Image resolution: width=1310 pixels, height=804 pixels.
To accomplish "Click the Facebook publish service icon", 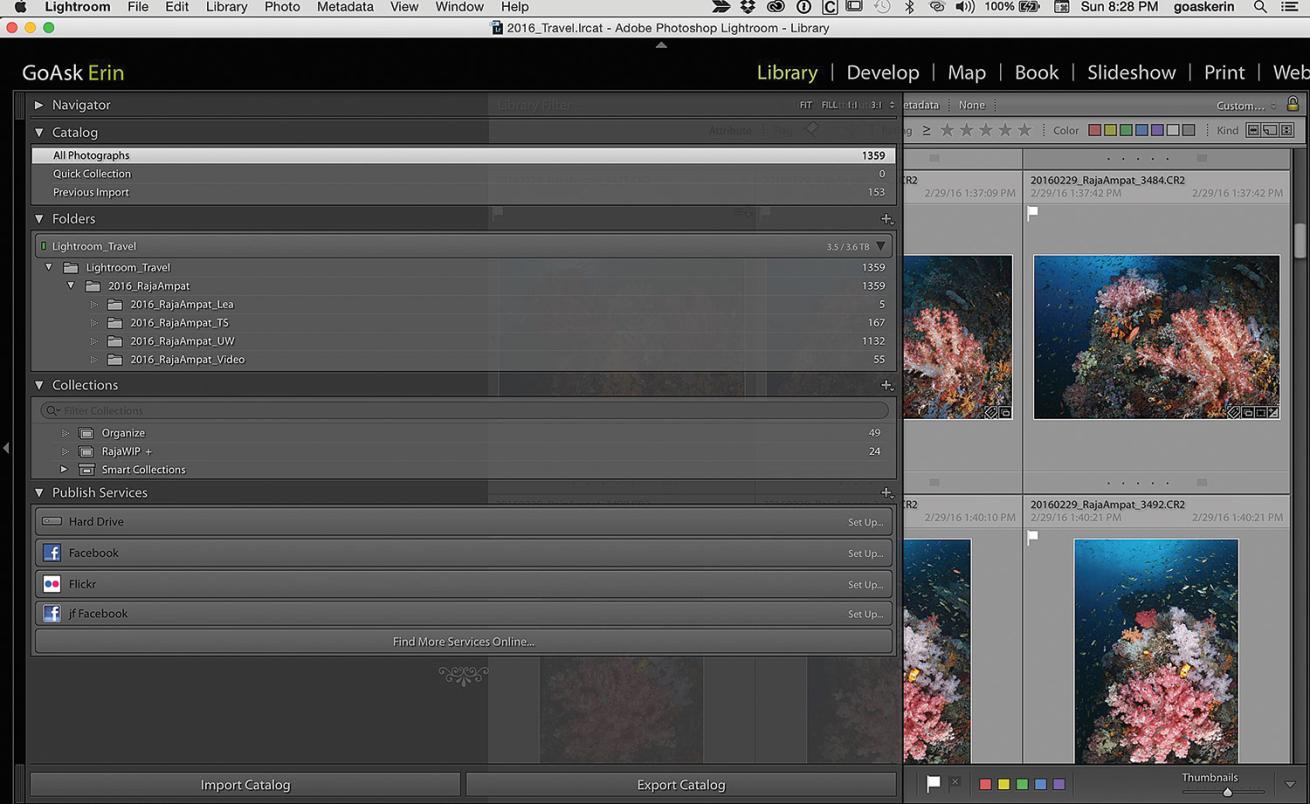I will [52, 553].
